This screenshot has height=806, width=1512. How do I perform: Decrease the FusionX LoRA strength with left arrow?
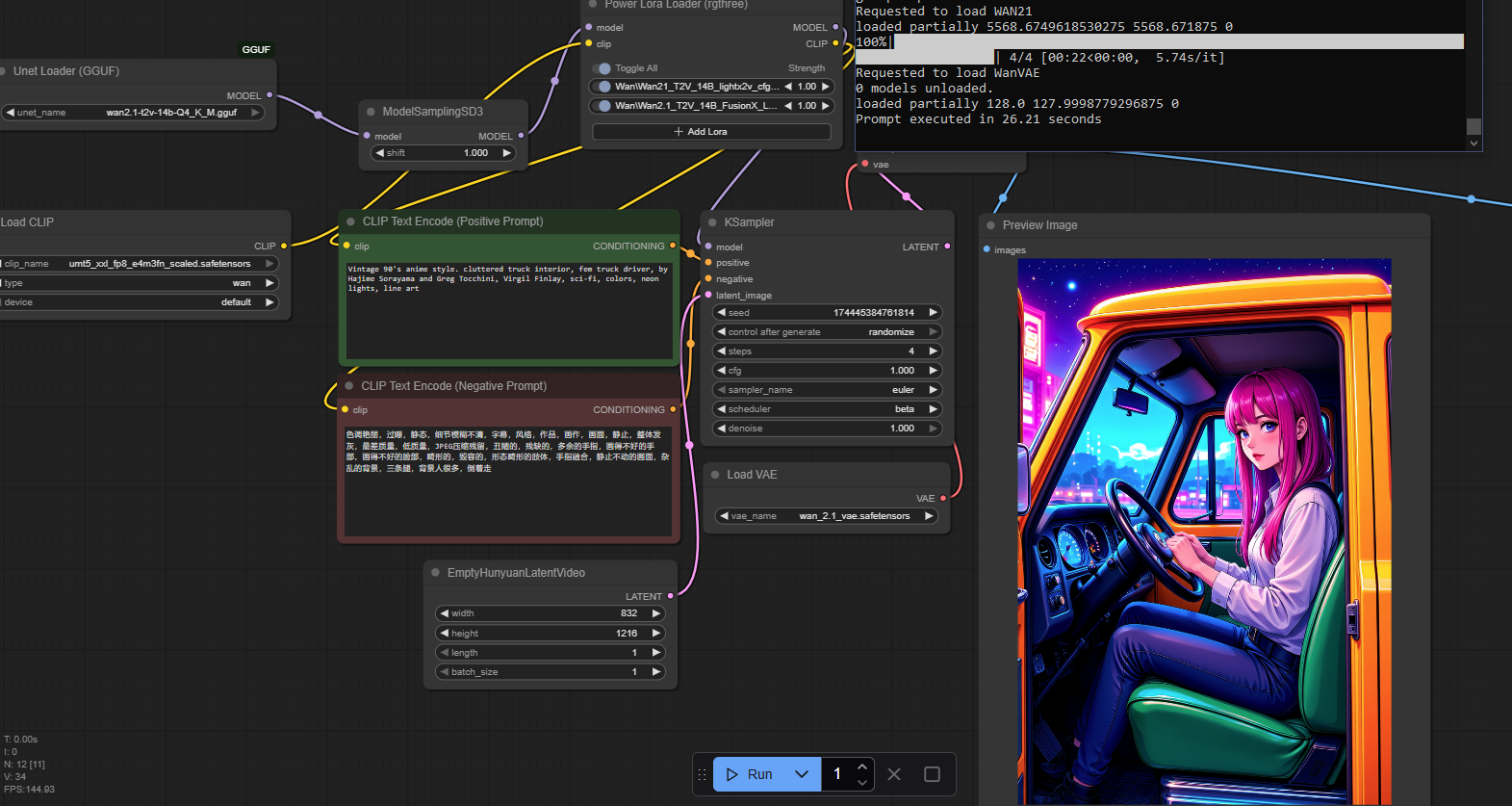(x=789, y=106)
